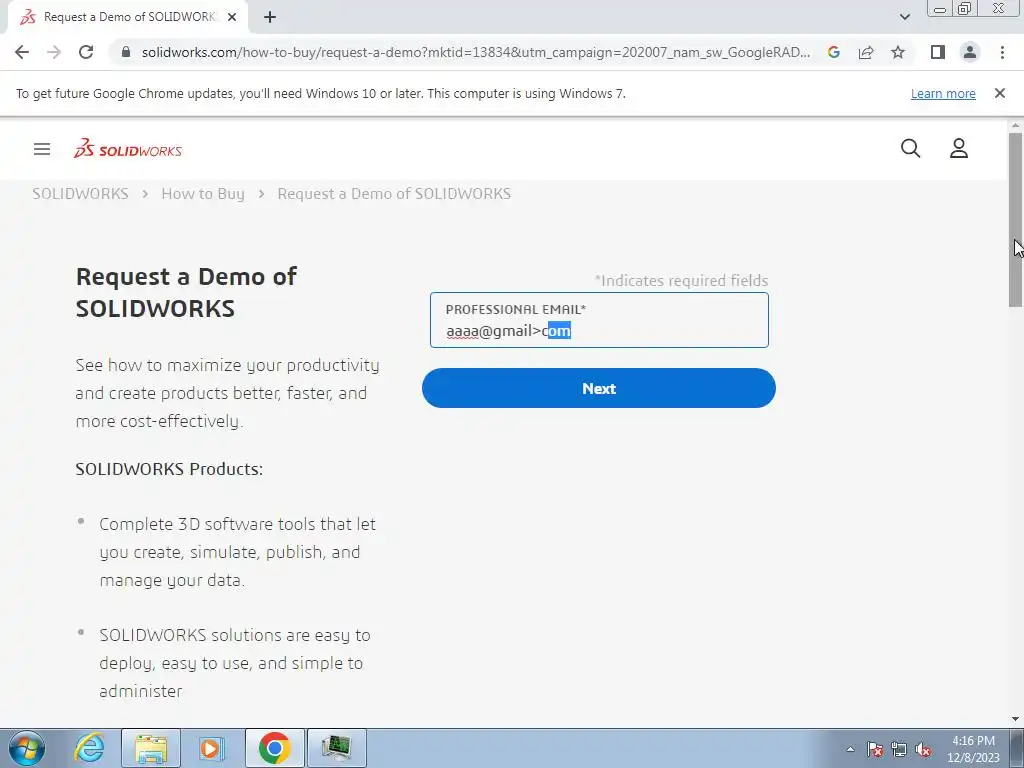Click the address bar URL

click(476, 52)
